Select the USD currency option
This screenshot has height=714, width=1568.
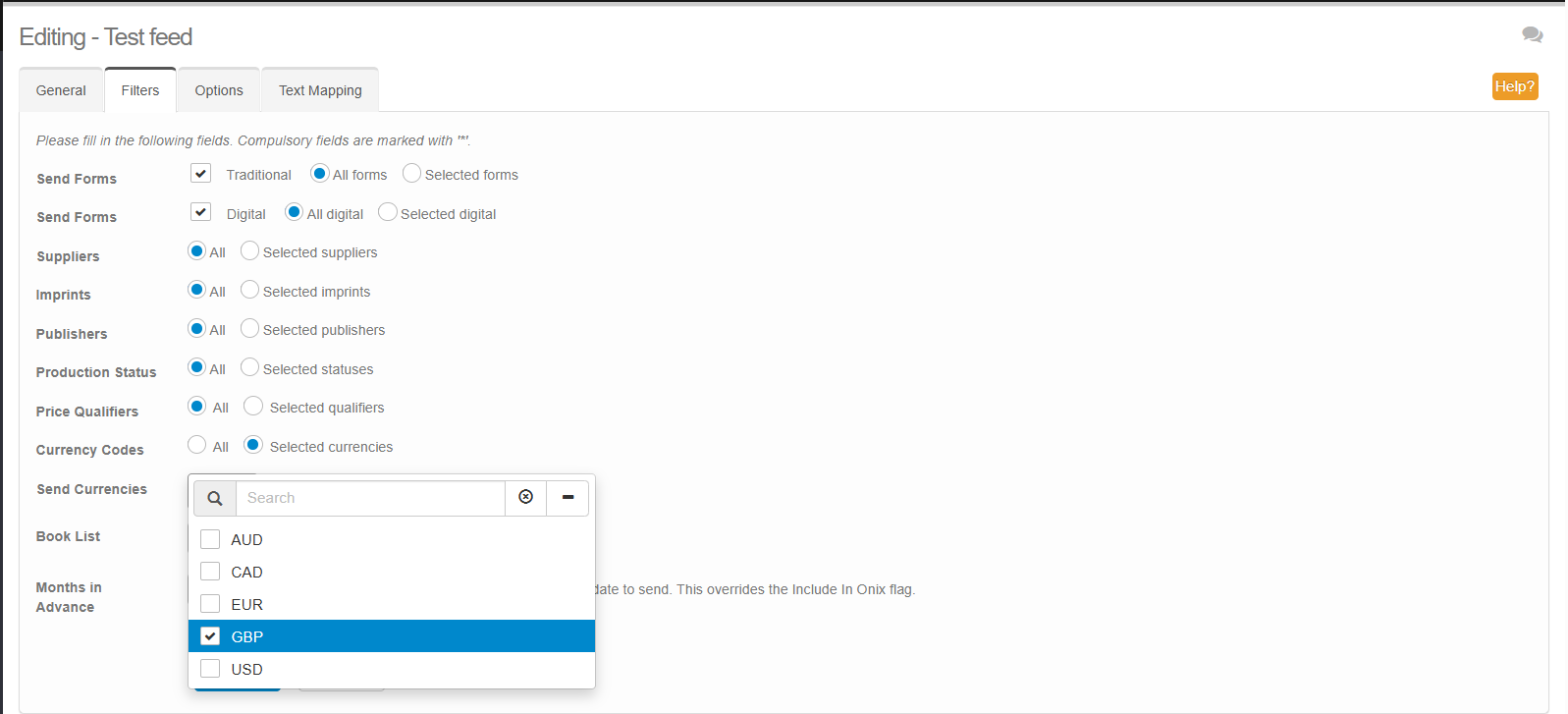[210, 669]
